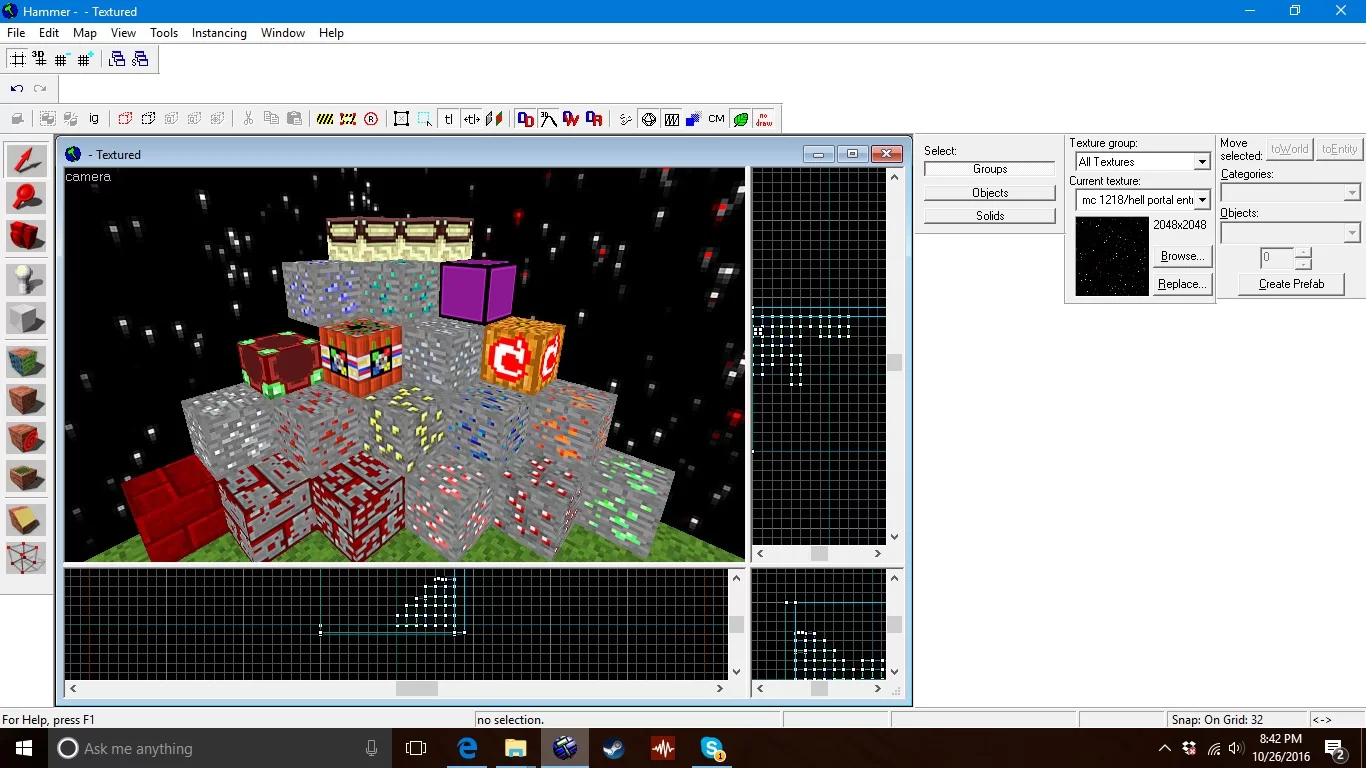
Task: Click the bottom-left 2D view horizontal scrollbar thumb
Action: tap(417, 688)
